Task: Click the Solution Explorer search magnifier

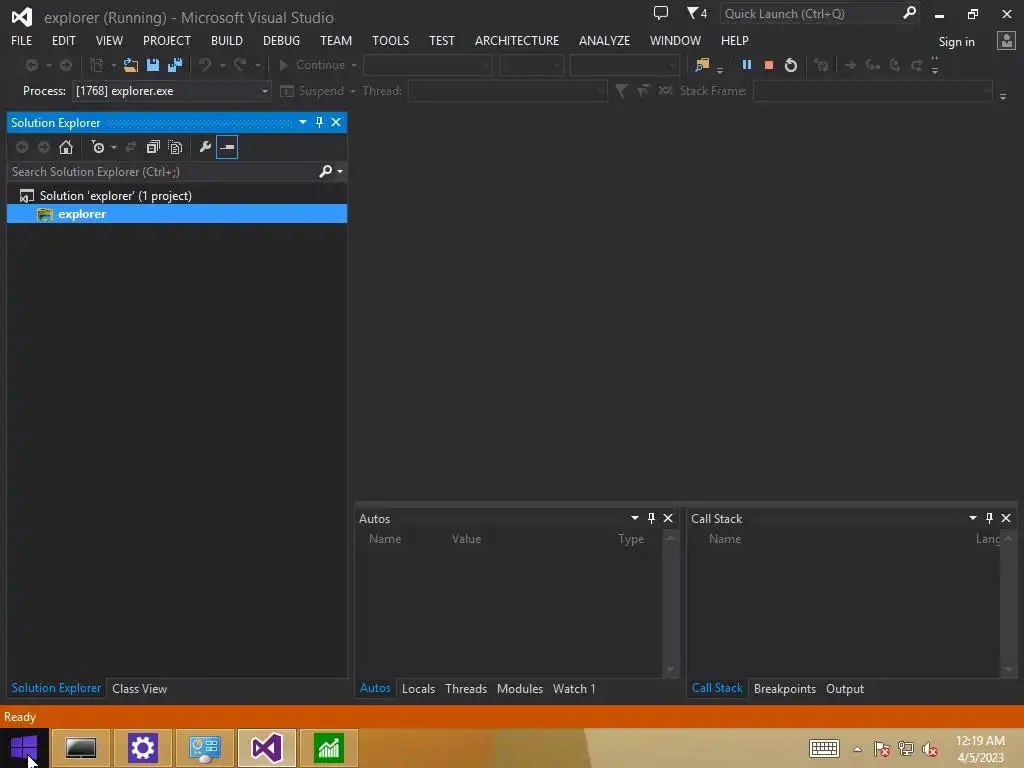Action: pyautogui.click(x=325, y=171)
